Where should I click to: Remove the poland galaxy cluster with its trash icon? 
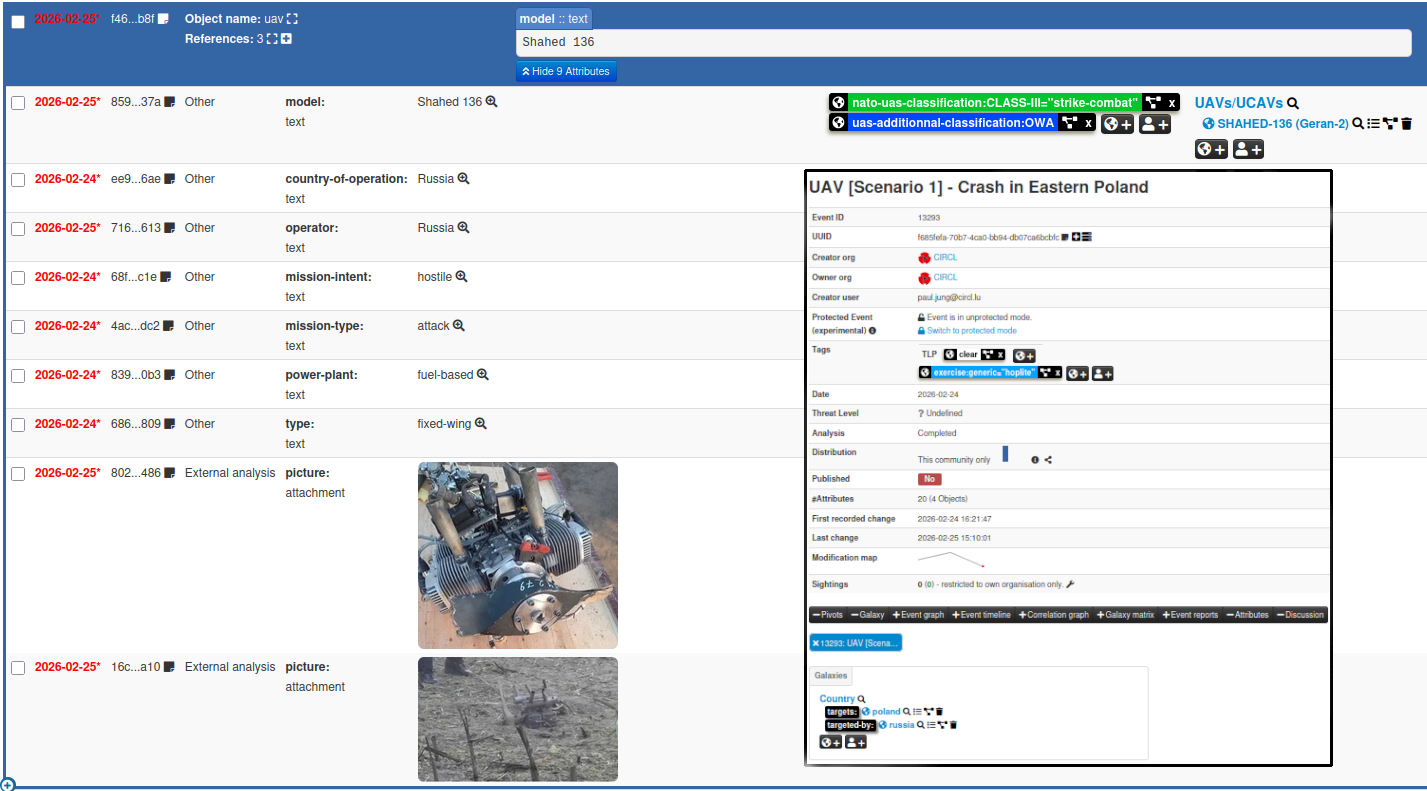[x=940, y=711]
